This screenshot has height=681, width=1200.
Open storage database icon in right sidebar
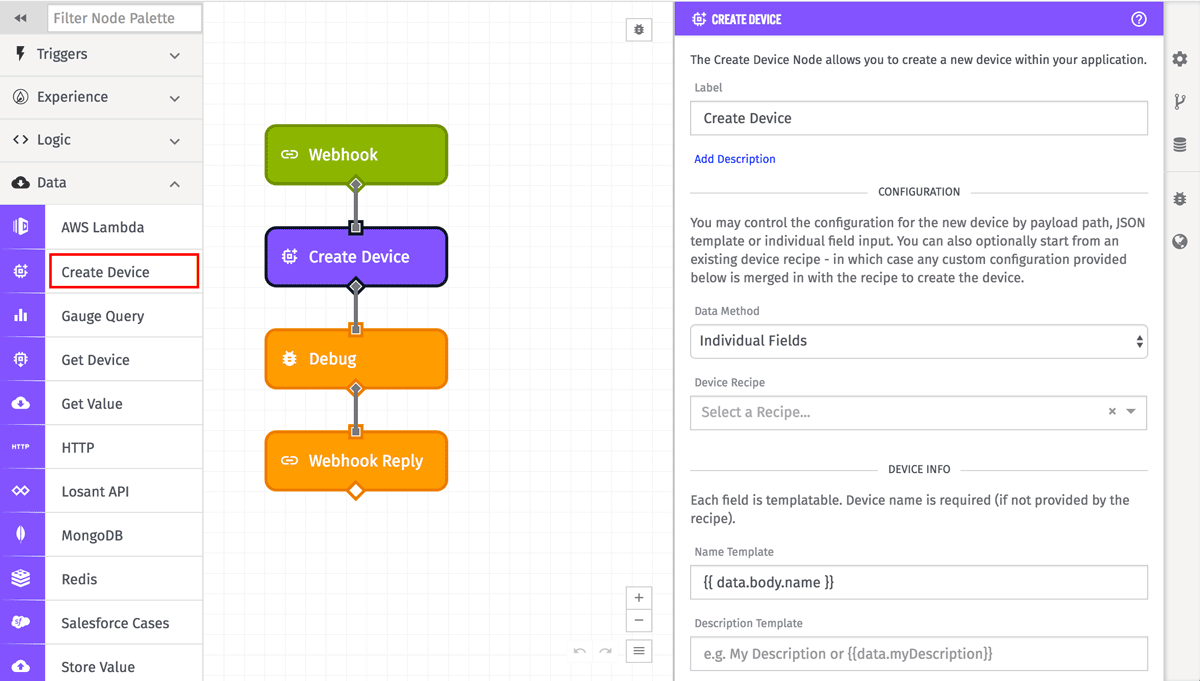click(x=1180, y=145)
